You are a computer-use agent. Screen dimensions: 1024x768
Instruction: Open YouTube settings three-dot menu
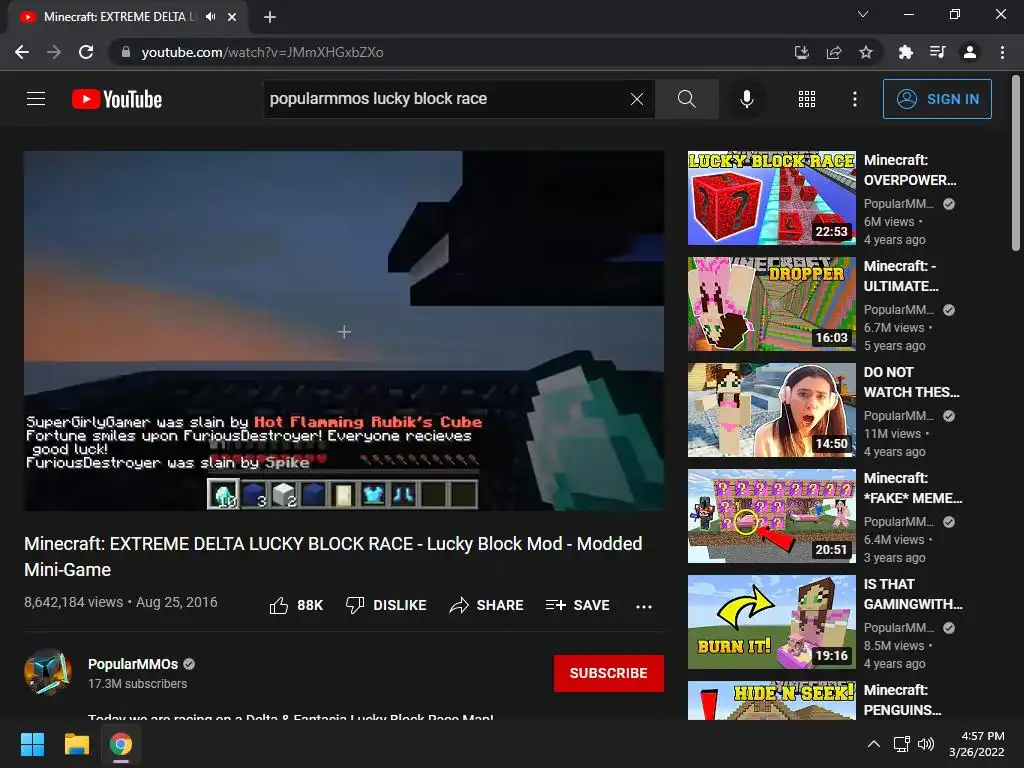(x=854, y=99)
